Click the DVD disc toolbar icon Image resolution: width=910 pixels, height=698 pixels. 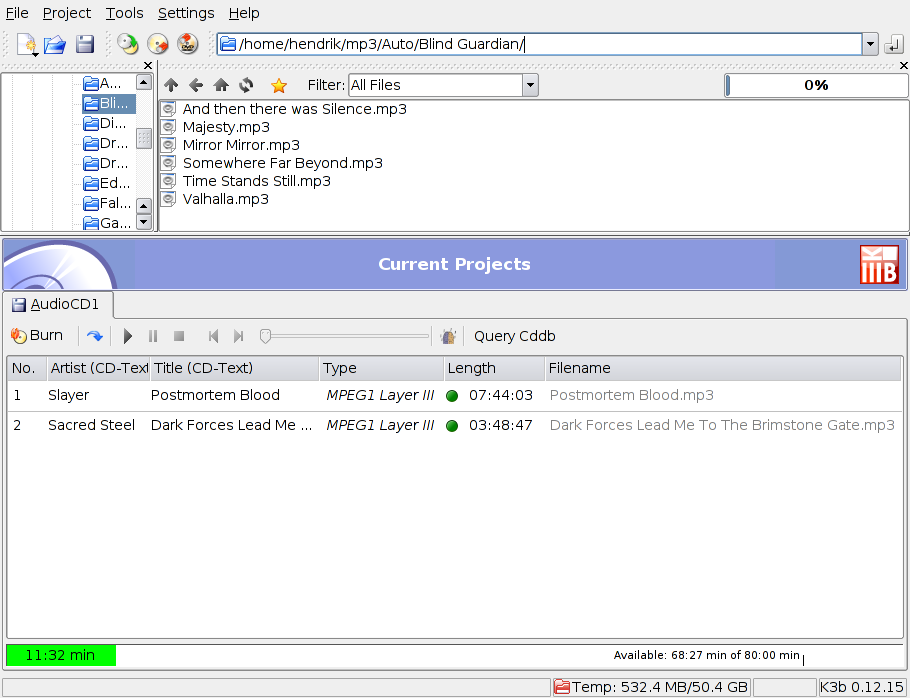tap(187, 44)
